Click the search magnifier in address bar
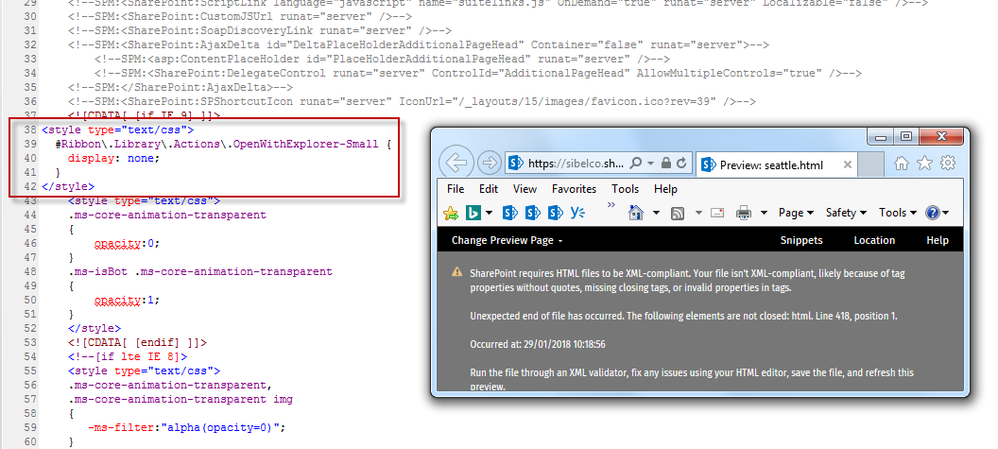Viewport: 998px width, 449px height. [x=635, y=163]
